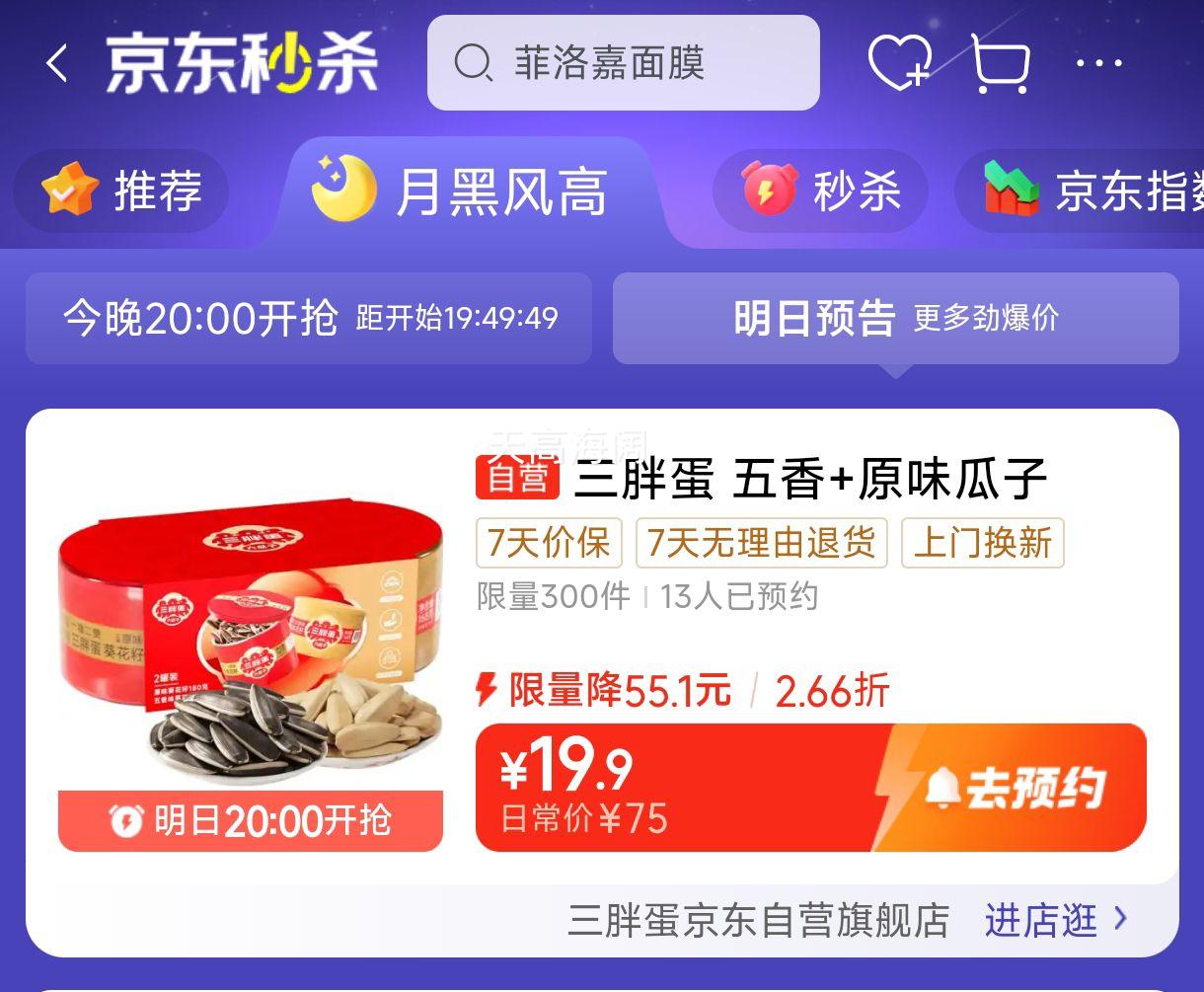Screen dimensions: 1204x992
Task: Open the three-dot more menu
Action: (1099, 64)
